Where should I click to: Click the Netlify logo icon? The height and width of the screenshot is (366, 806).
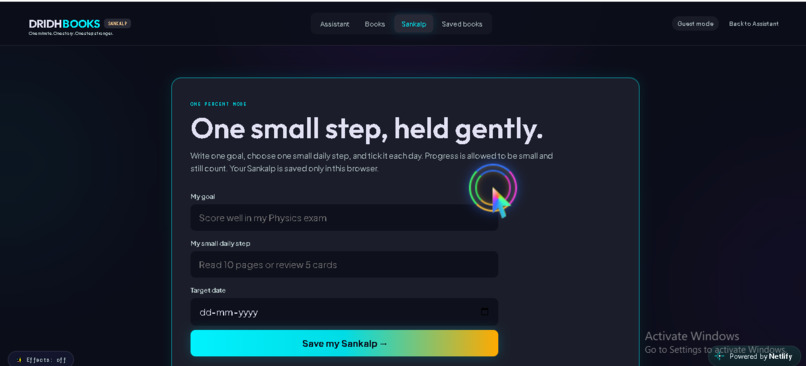(x=720, y=356)
